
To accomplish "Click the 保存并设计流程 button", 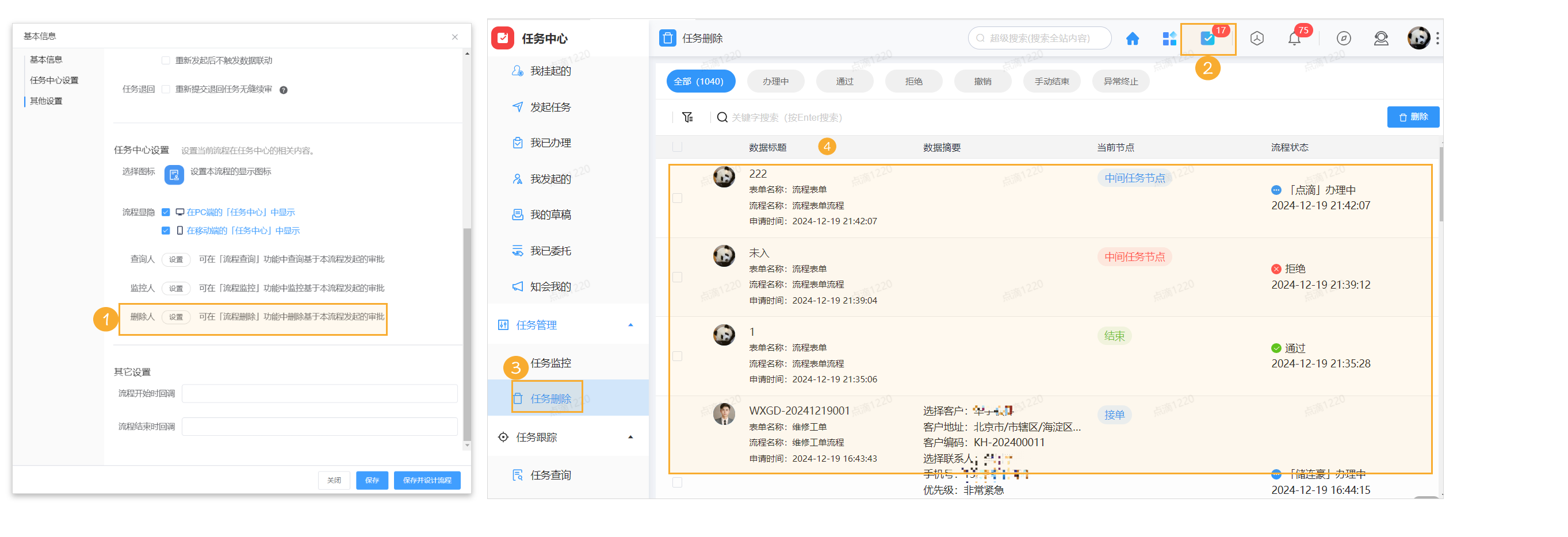I will coord(427,480).
